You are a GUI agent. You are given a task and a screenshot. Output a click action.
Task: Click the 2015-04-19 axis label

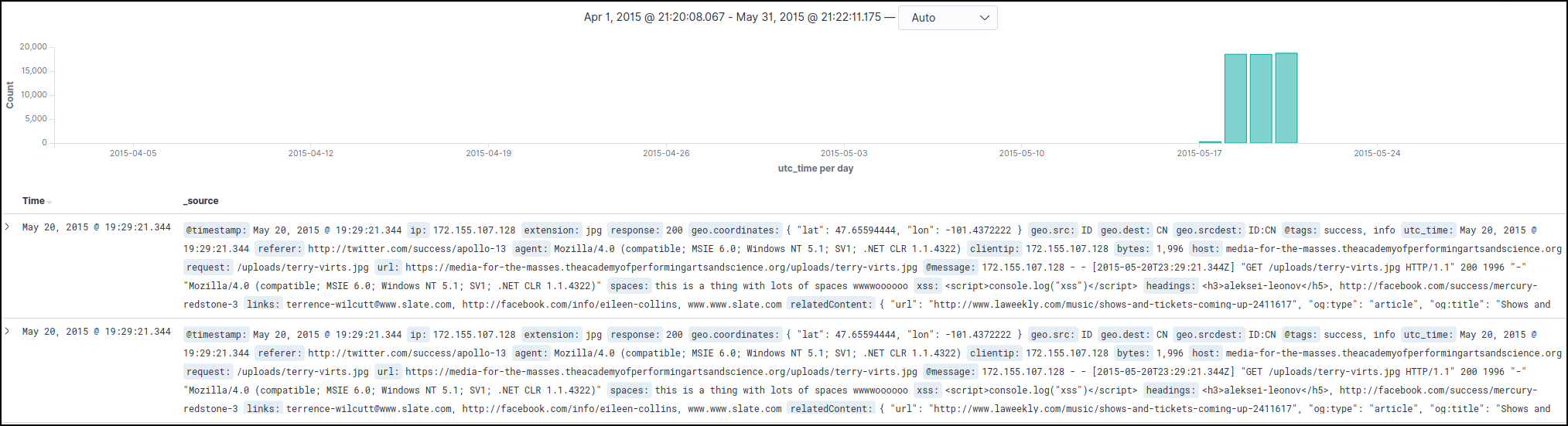[488, 153]
